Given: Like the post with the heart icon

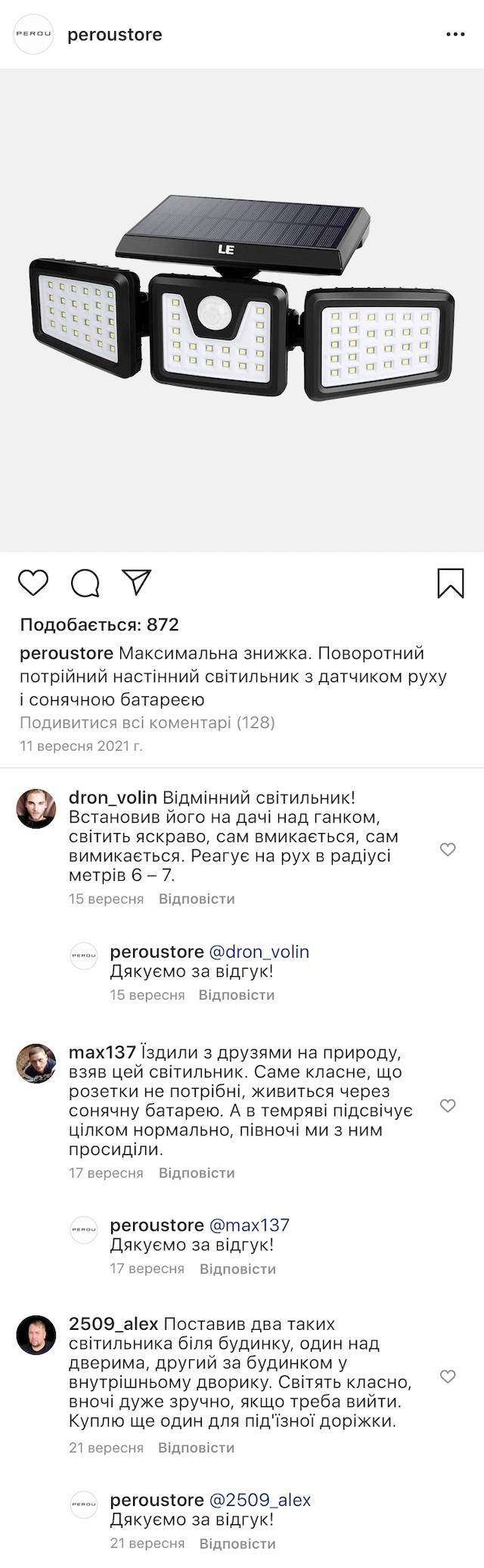Looking at the screenshot, I should click(x=33, y=583).
